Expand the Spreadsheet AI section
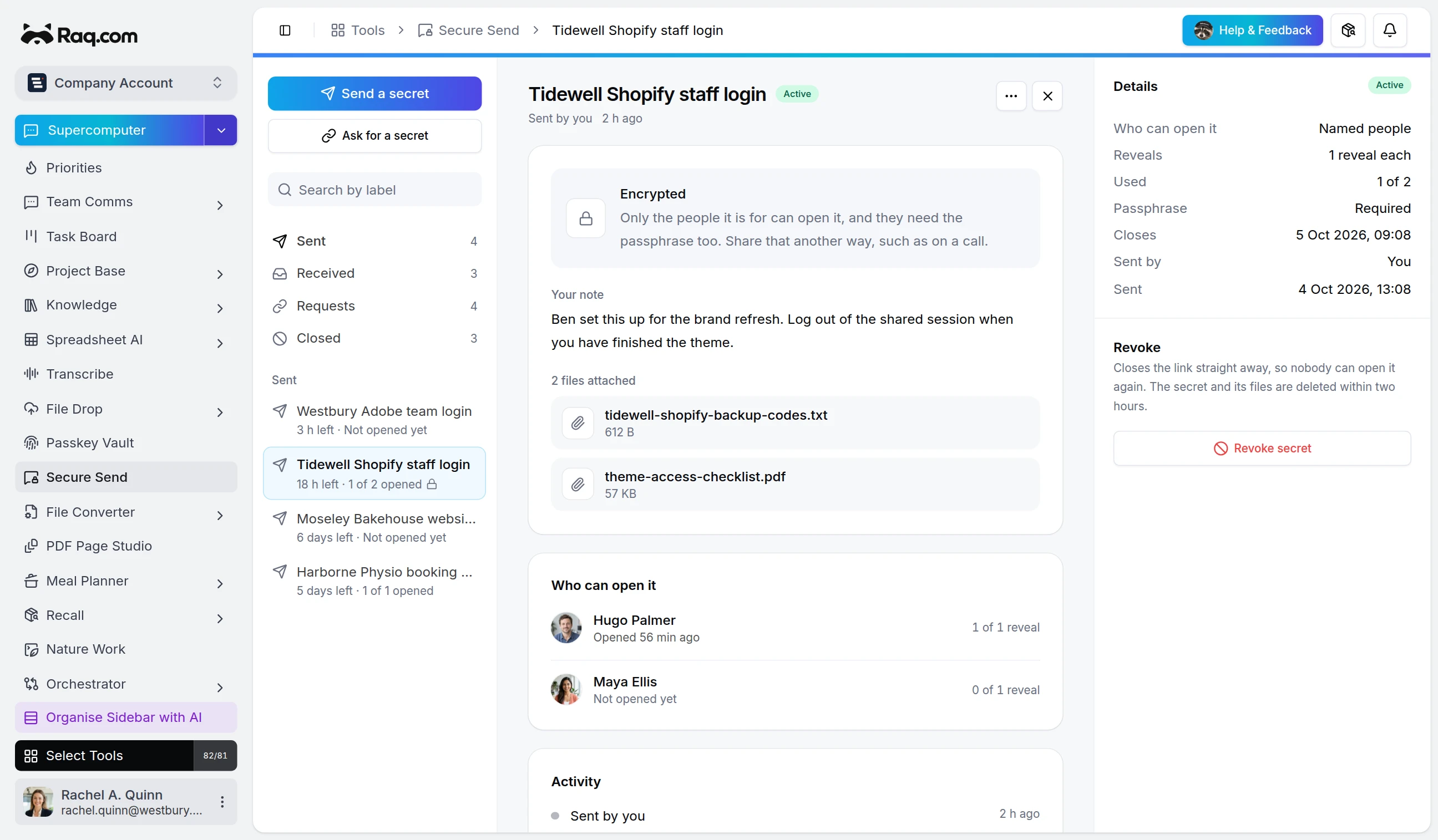This screenshot has height=840, width=1438. tap(220, 343)
